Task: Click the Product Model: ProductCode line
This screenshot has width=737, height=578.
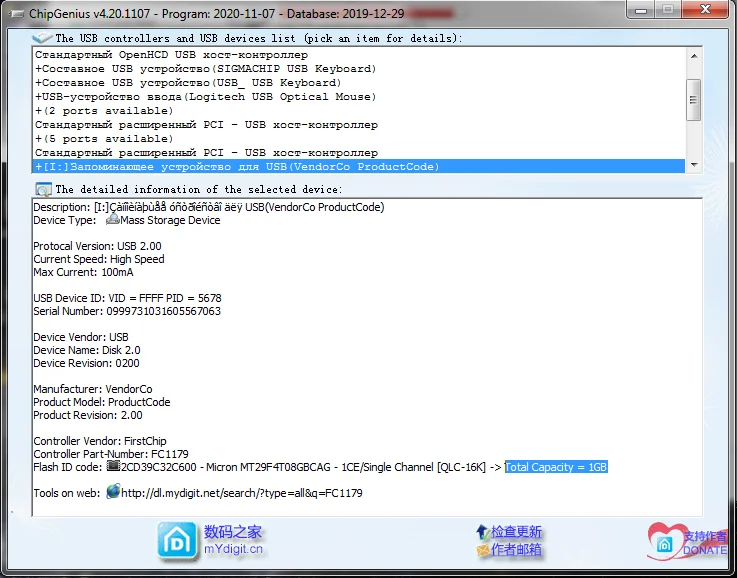Action: (x=102, y=402)
